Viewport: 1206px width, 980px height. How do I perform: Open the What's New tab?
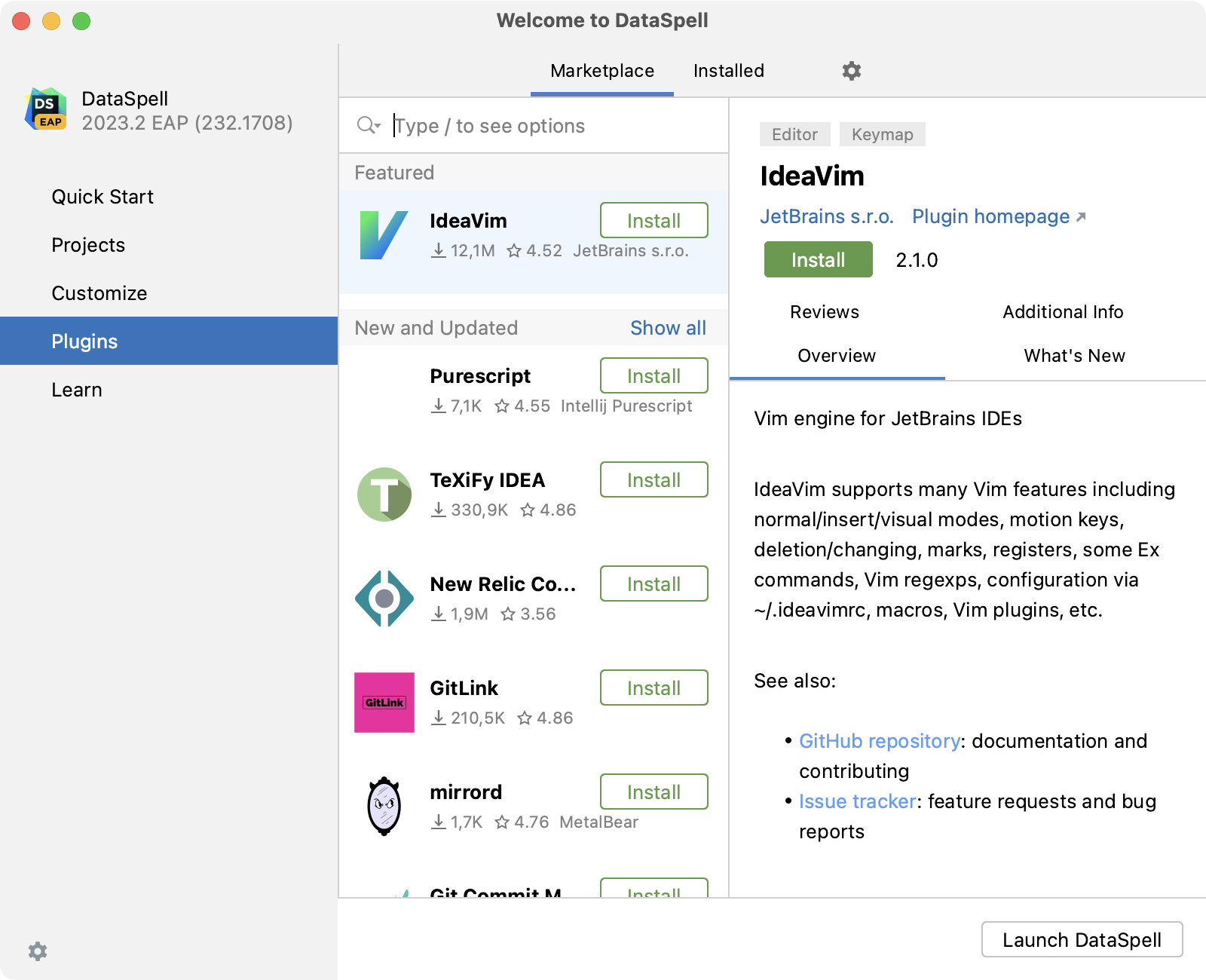(1074, 356)
